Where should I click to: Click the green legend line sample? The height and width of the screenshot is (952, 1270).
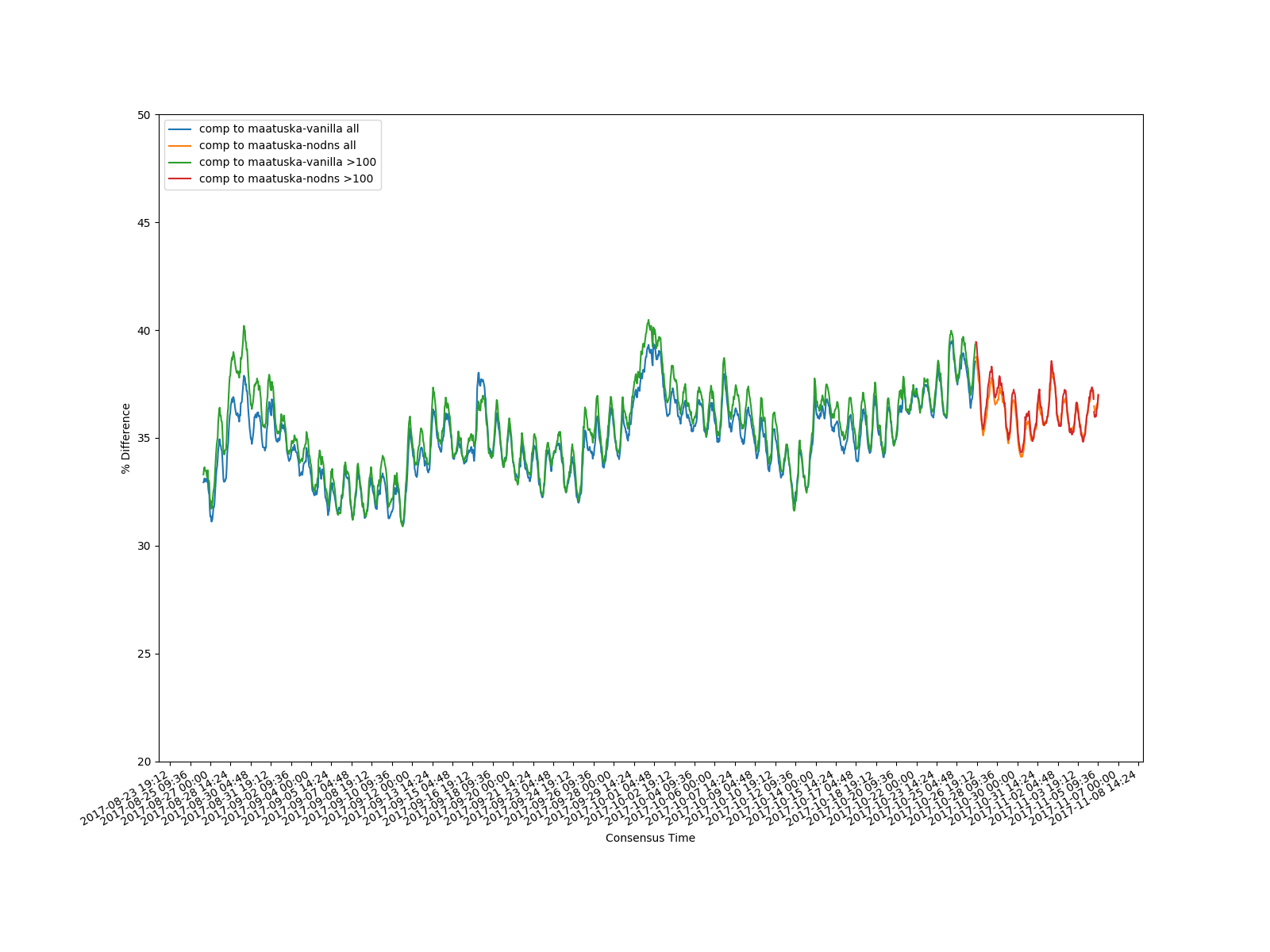pyautogui.click(x=180, y=163)
